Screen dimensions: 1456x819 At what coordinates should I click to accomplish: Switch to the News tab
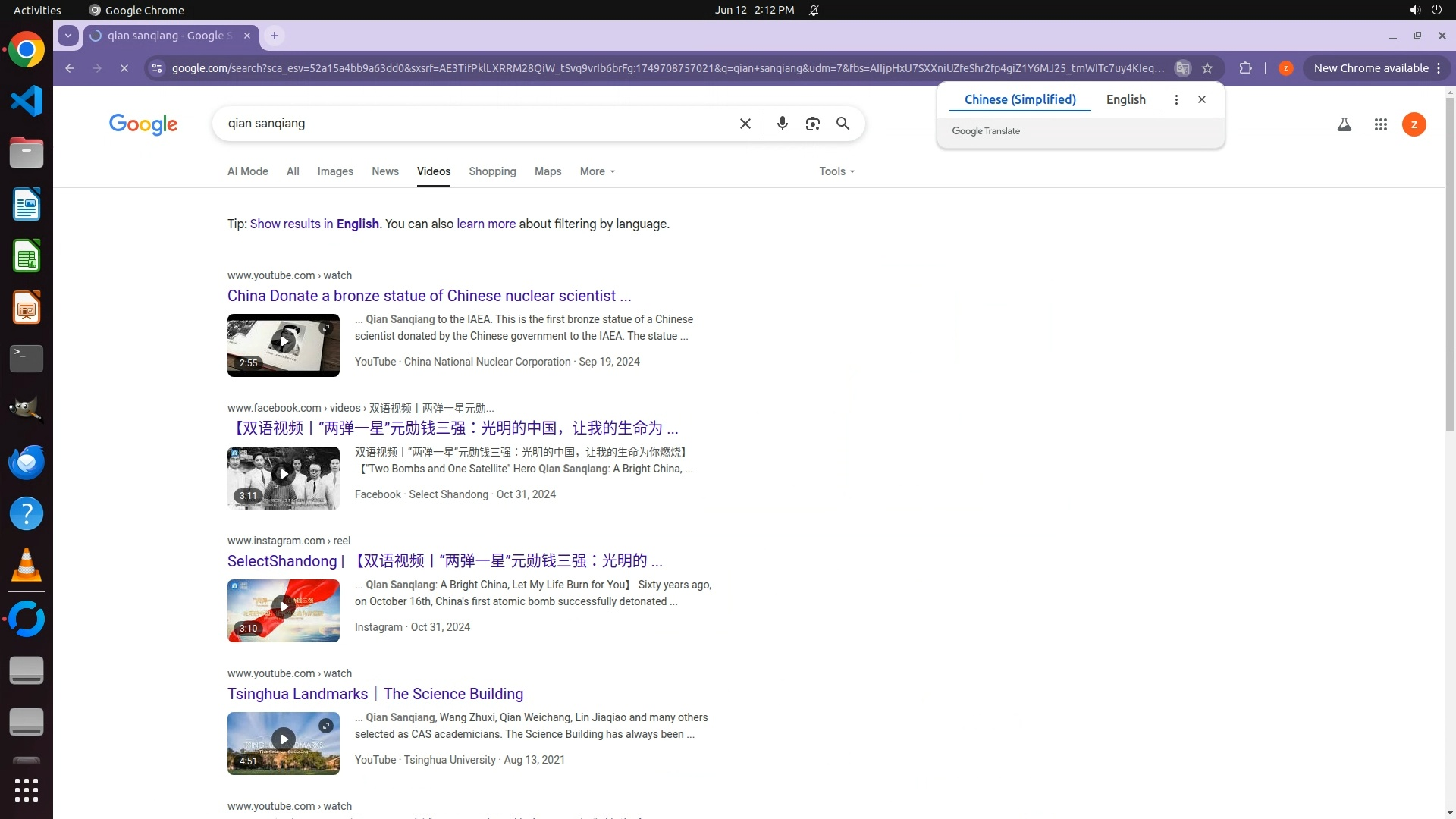point(384,171)
